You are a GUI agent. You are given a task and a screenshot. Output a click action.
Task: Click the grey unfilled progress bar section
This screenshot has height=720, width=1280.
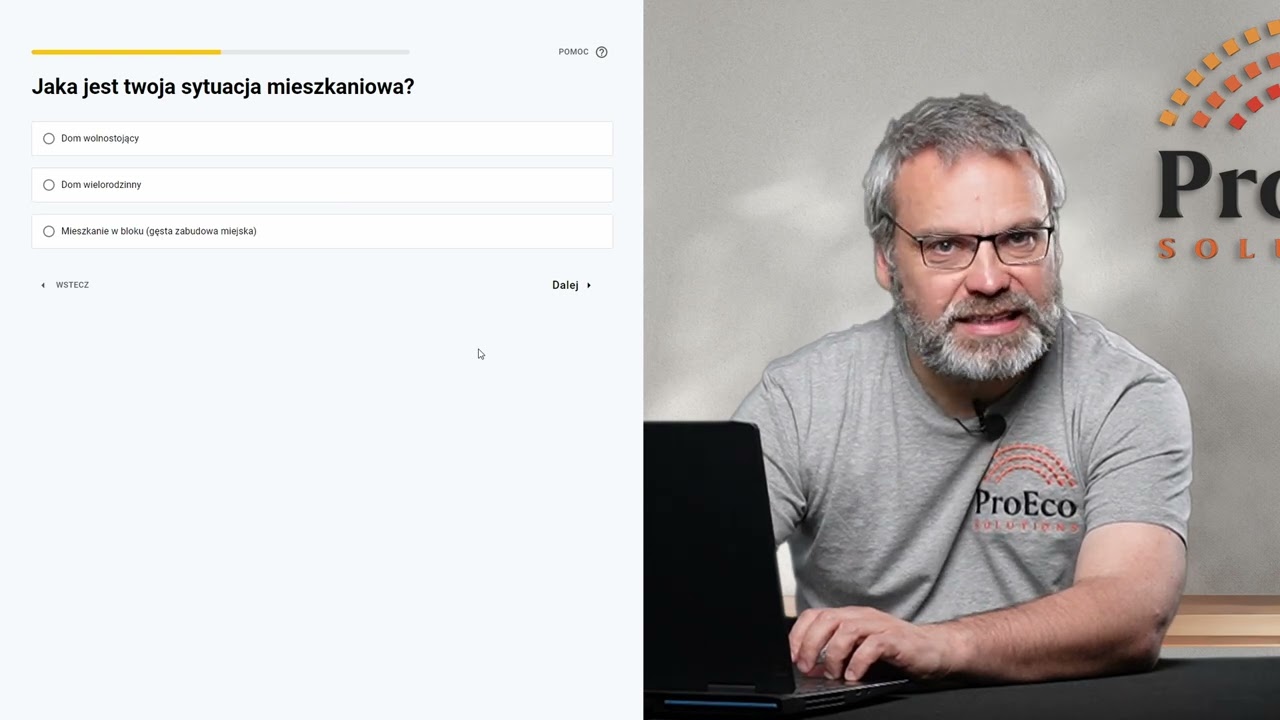pyautogui.click(x=315, y=51)
